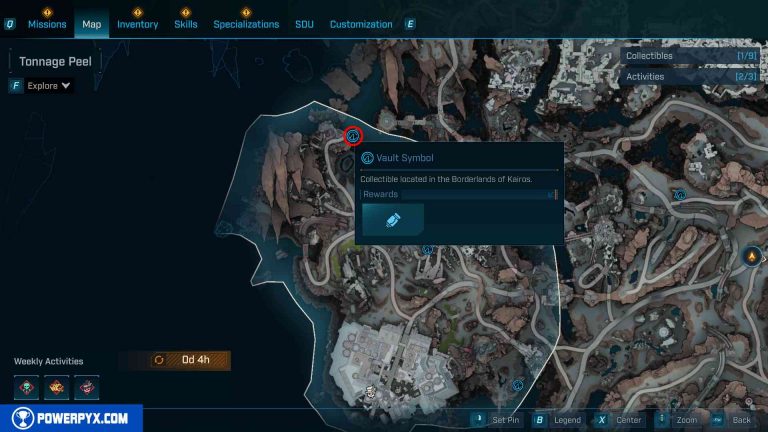This screenshot has width=768, height=432.
Task: Click the Set Pin button
Action: pyautogui.click(x=505, y=420)
